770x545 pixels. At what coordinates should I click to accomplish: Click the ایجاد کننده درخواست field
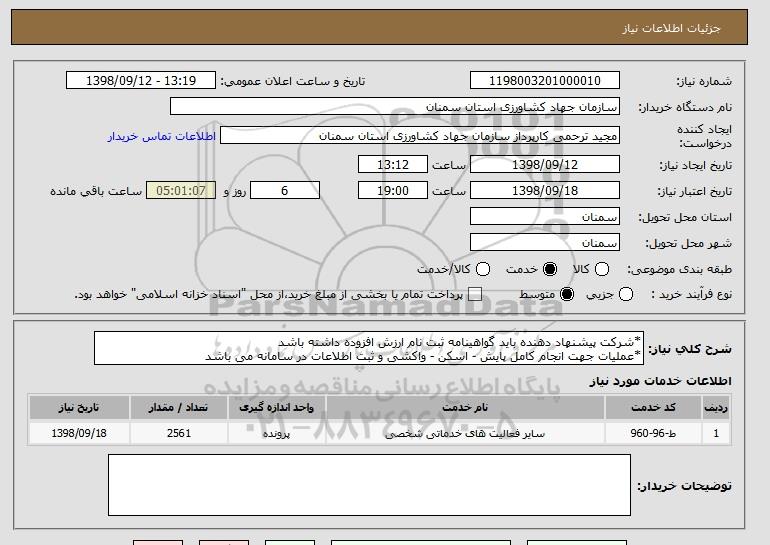[420, 136]
